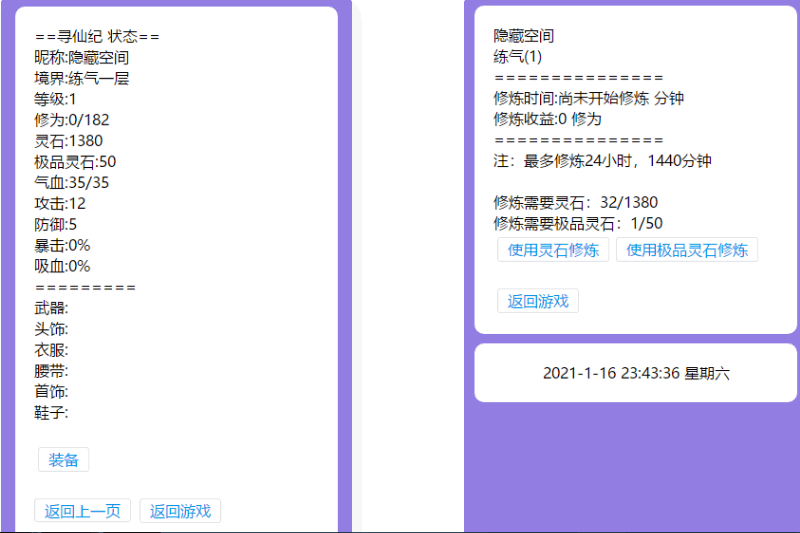Select the 境界:练气一层 text
The width and height of the screenshot is (800, 533).
(81, 78)
